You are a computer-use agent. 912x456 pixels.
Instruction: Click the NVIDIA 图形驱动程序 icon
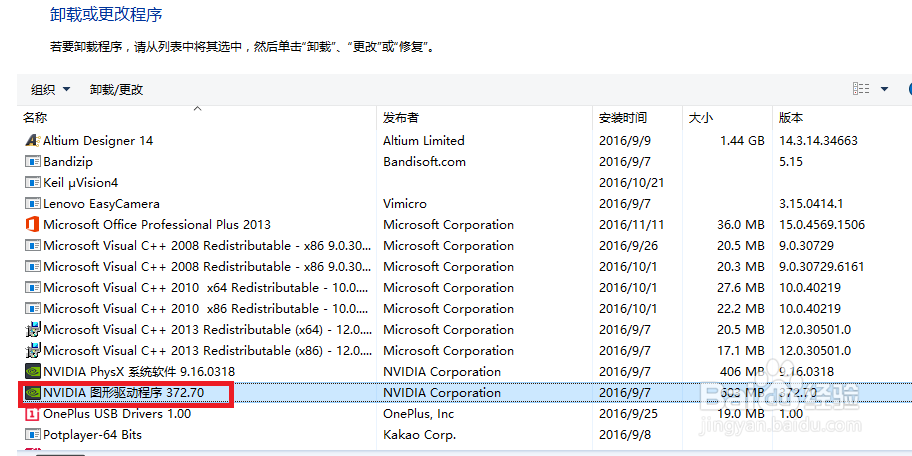click(x=32, y=393)
